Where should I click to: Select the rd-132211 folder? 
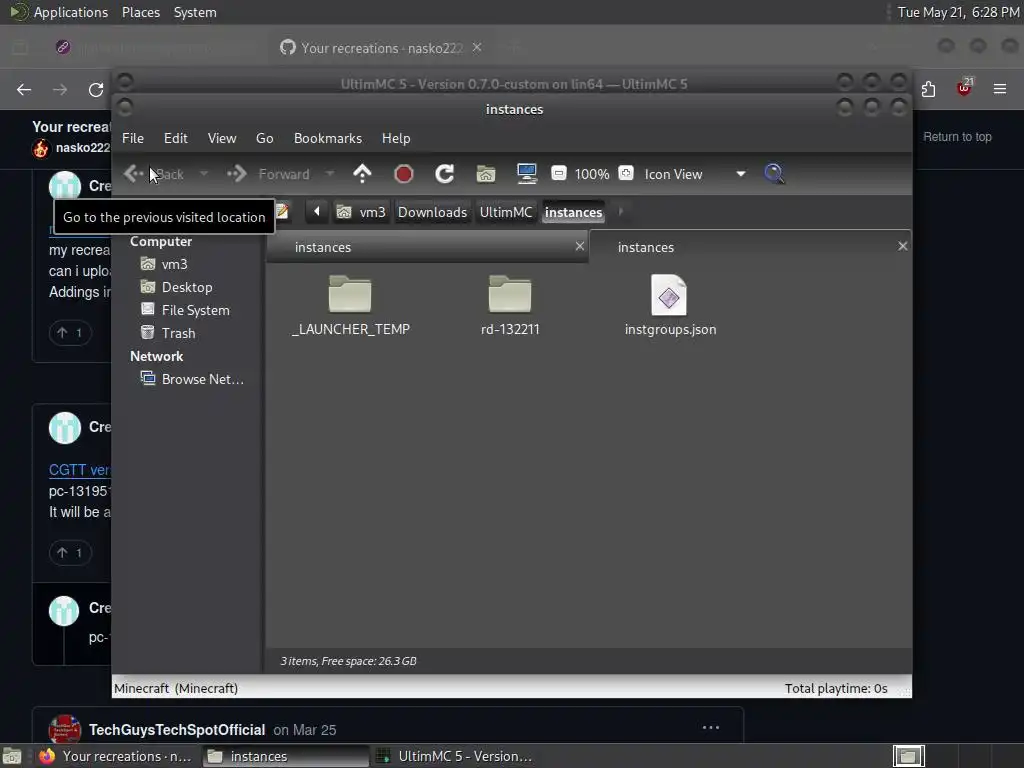(x=510, y=306)
